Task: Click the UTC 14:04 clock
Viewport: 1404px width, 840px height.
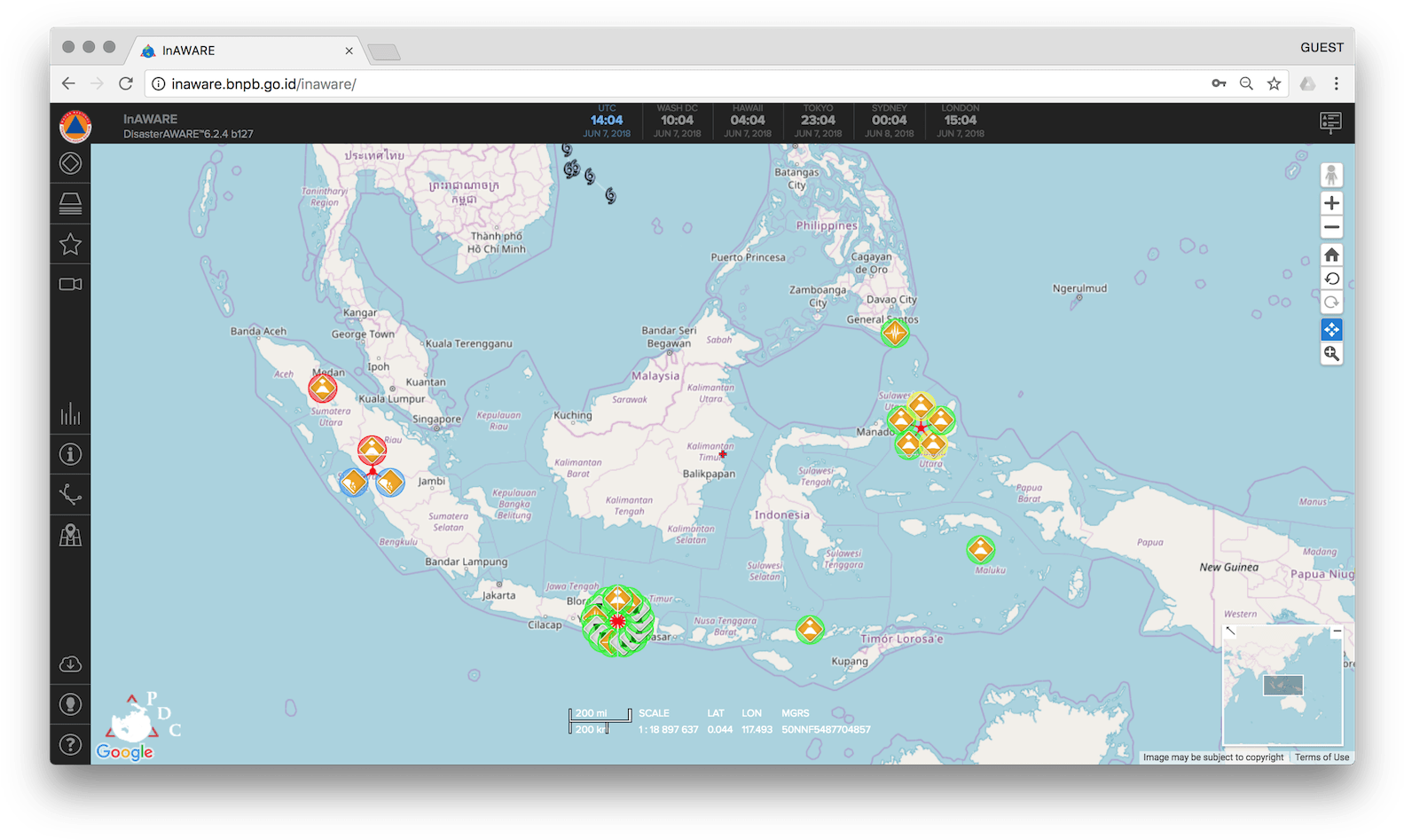Action: (x=607, y=122)
